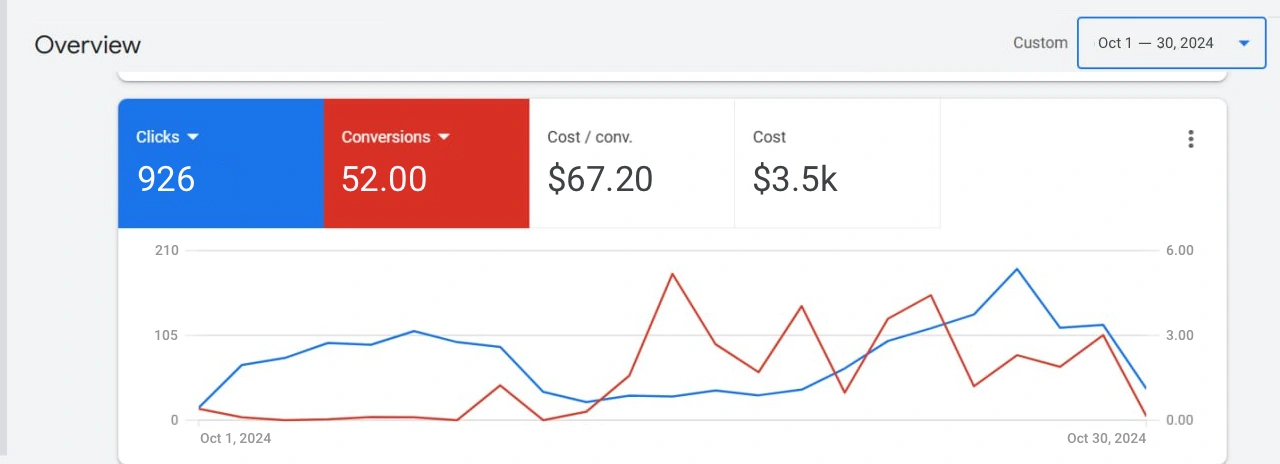Click the 6.00 right axis label
This screenshot has height=464, width=1280.
[x=1180, y=250]
